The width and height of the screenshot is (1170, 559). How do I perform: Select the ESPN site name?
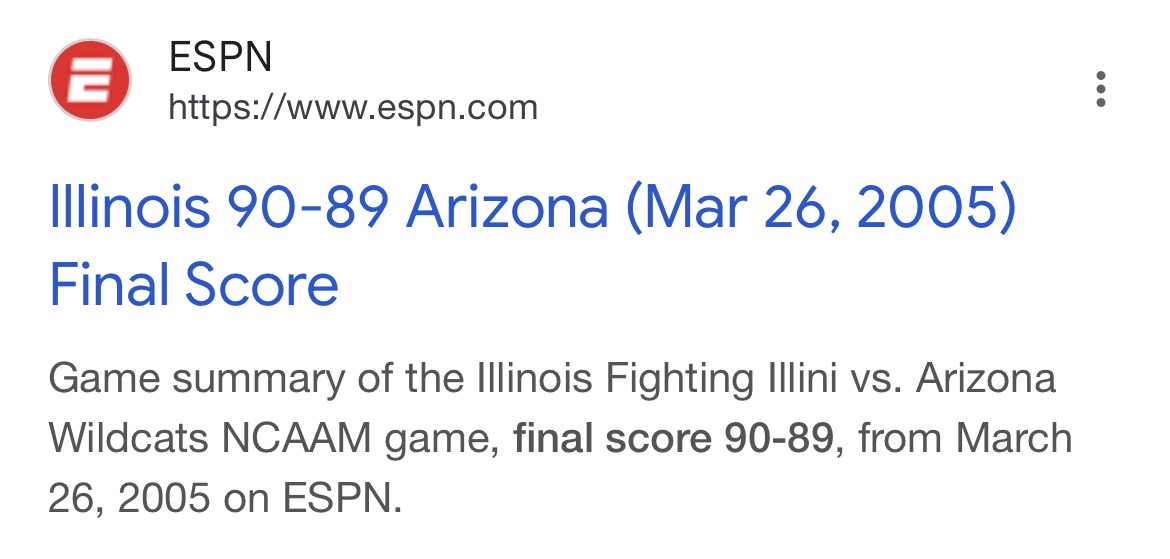pos(220,58)
